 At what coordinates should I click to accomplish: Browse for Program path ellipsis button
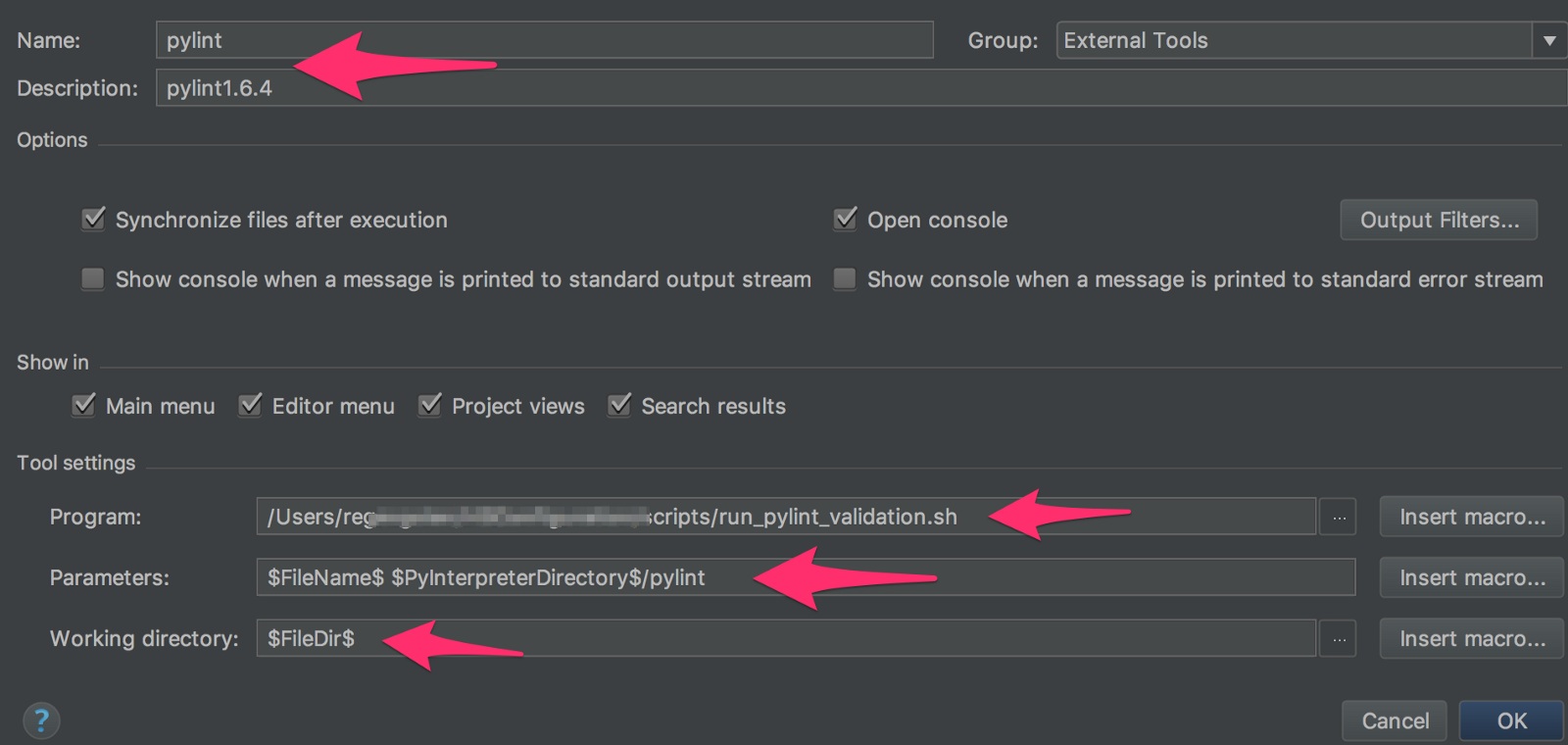1339,517
